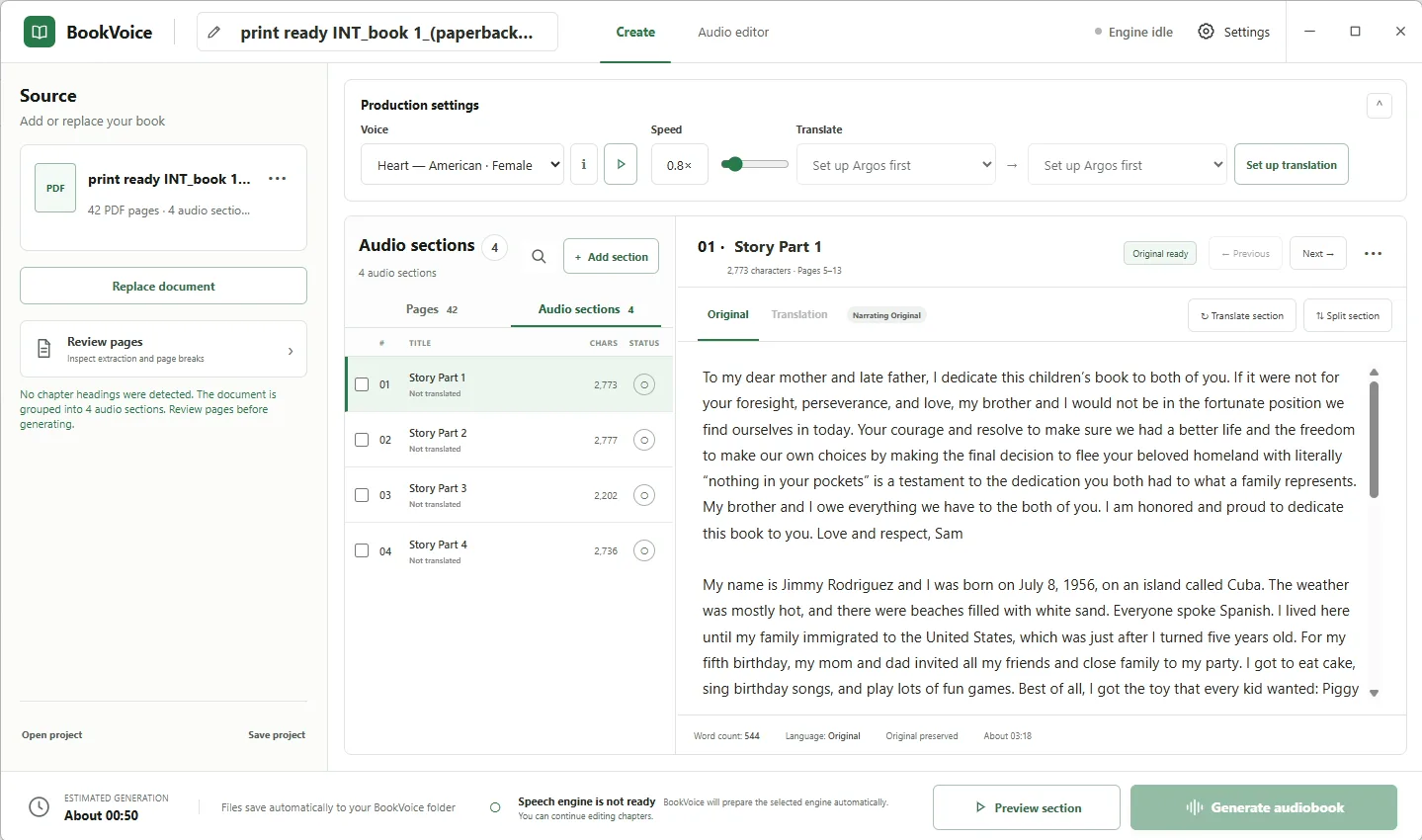1422x840 pixels.
Task: Click the estimated generation clock icon
Action: click(x=39, y=807)
